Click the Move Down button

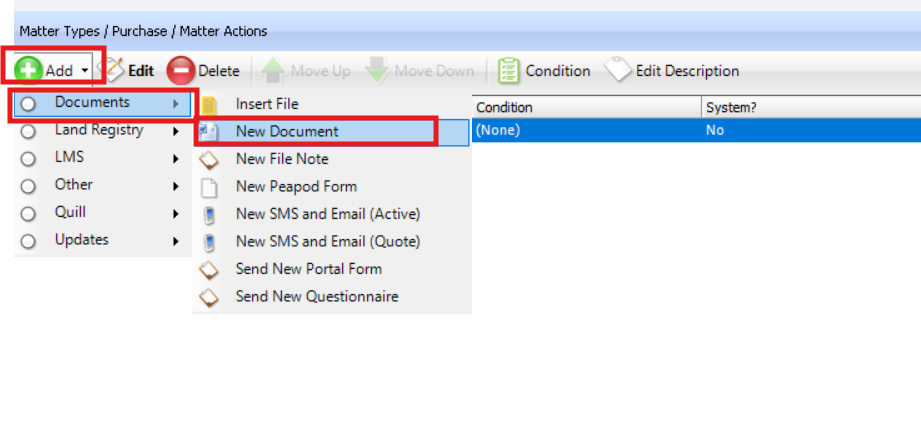click(420, 71)
